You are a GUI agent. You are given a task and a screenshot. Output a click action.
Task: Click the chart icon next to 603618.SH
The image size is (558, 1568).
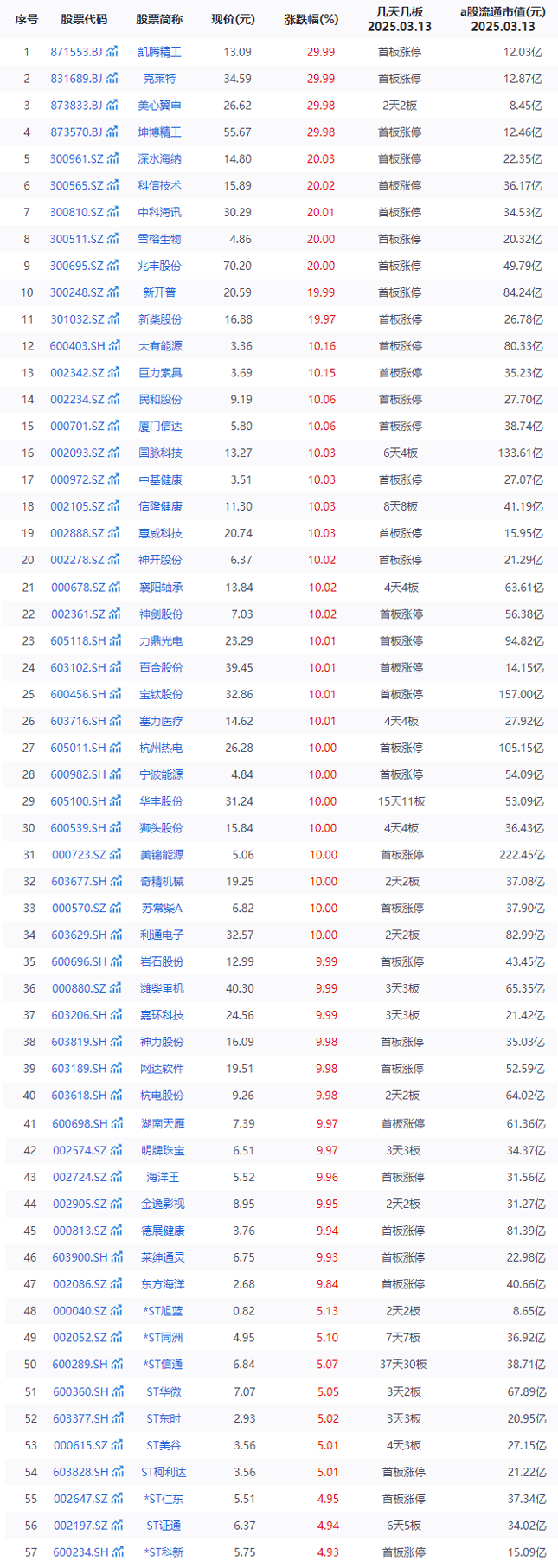[117, 1096]
